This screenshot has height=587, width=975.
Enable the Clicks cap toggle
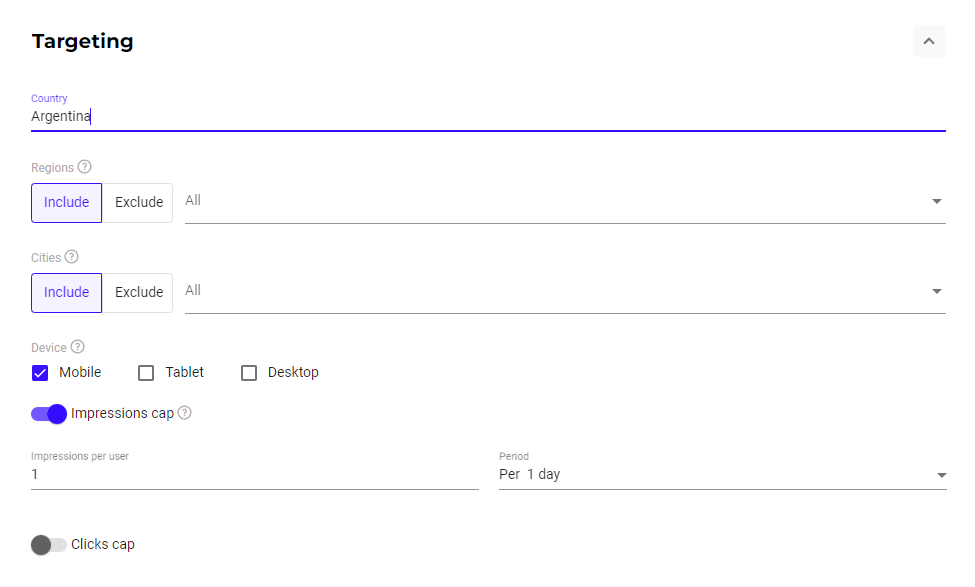(48, 544)
